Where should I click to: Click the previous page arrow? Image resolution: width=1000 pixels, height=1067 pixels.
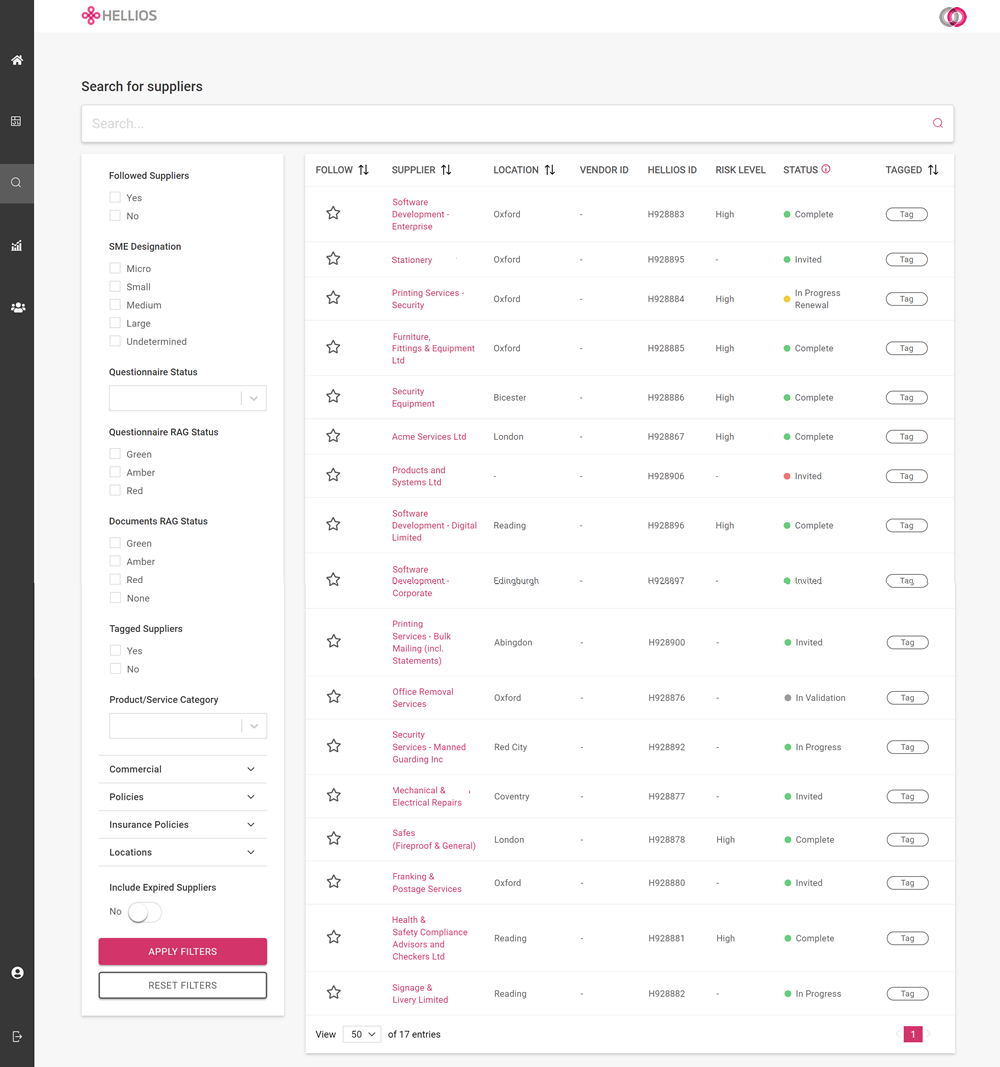898,1034
